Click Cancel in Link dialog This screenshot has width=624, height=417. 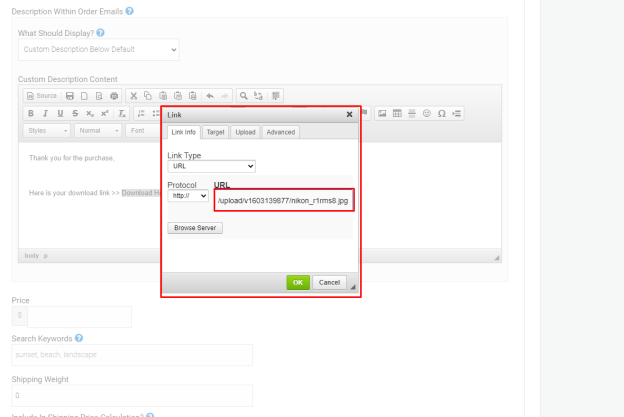329,283
